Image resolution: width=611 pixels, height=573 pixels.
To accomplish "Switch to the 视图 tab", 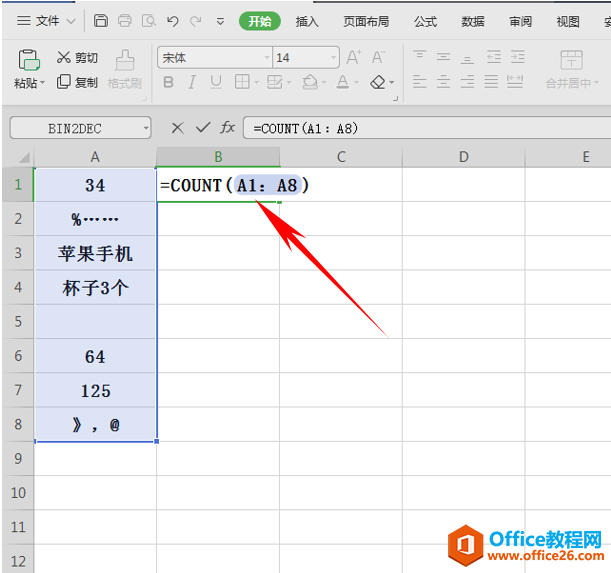I will coord(568,21).
